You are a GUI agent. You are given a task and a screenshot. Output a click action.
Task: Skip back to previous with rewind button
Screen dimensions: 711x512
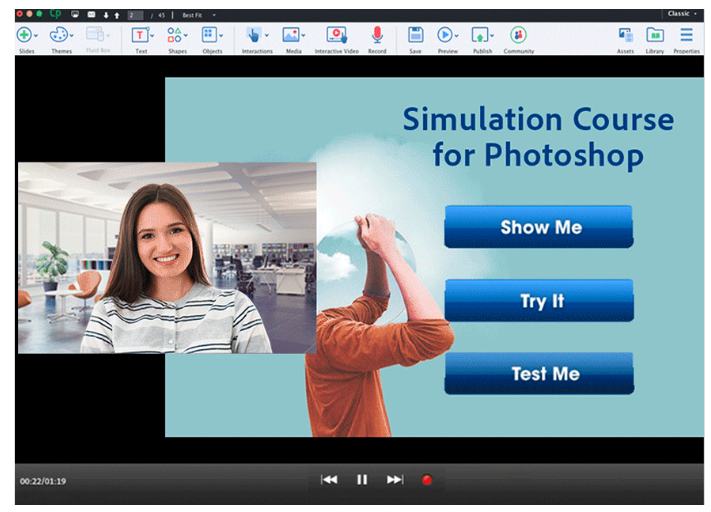[x=329, y=479]
